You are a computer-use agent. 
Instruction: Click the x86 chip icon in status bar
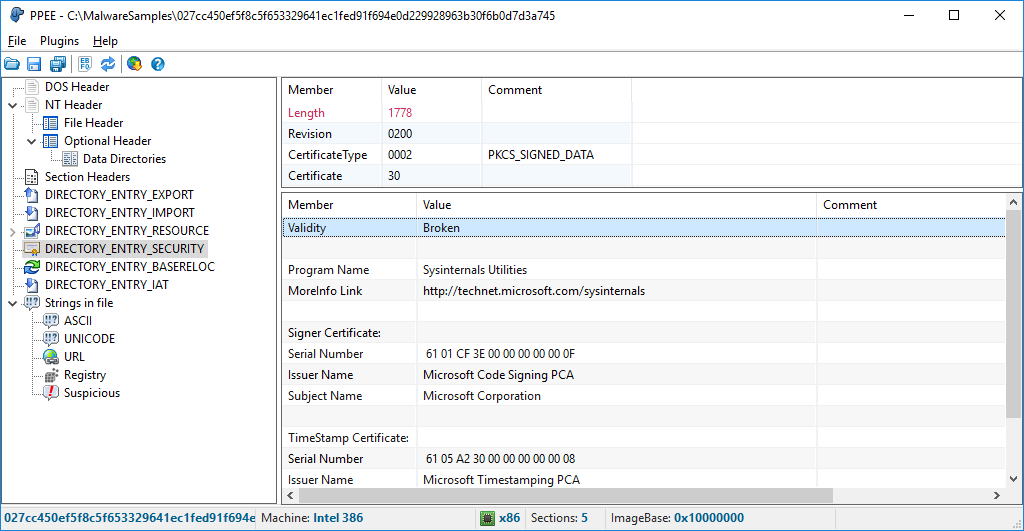pos(487,518)
